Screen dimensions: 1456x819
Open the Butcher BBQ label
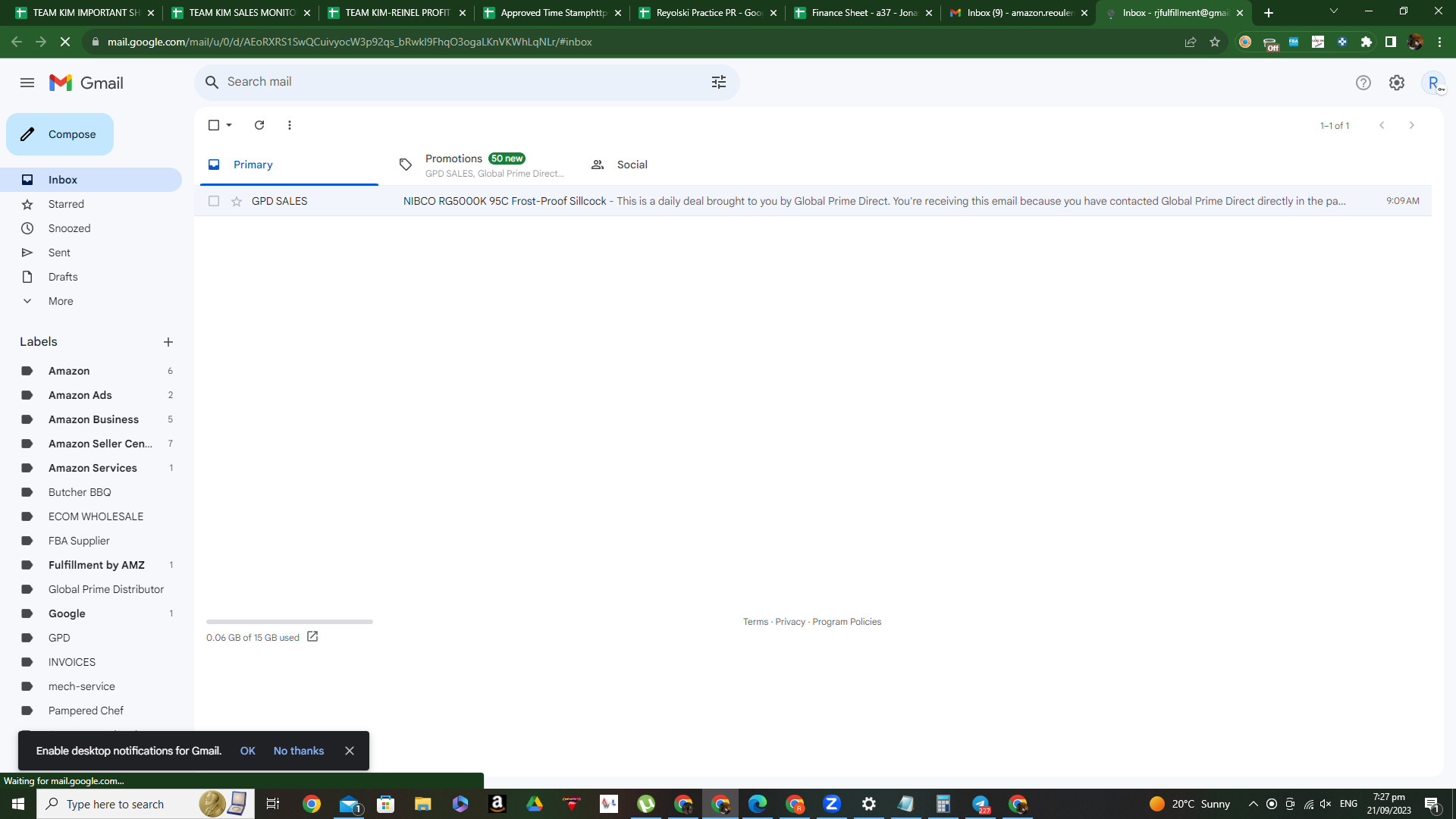80,492
